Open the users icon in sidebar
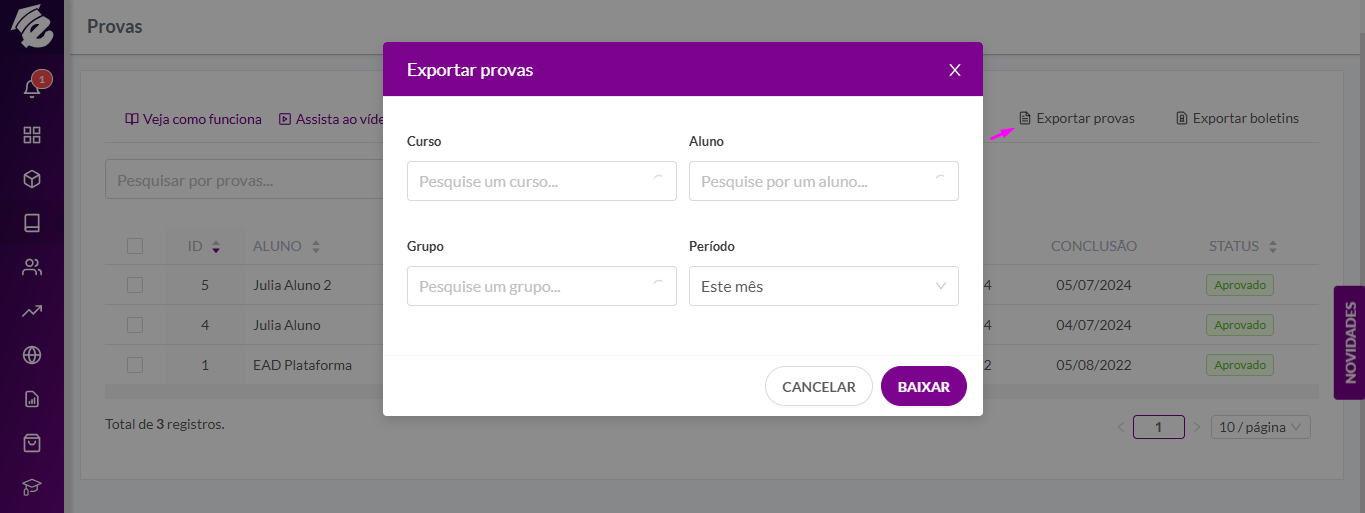Image resolution: width=1365 pixels, height=513 pixels. pyautogui.click(x=32, y=267)
